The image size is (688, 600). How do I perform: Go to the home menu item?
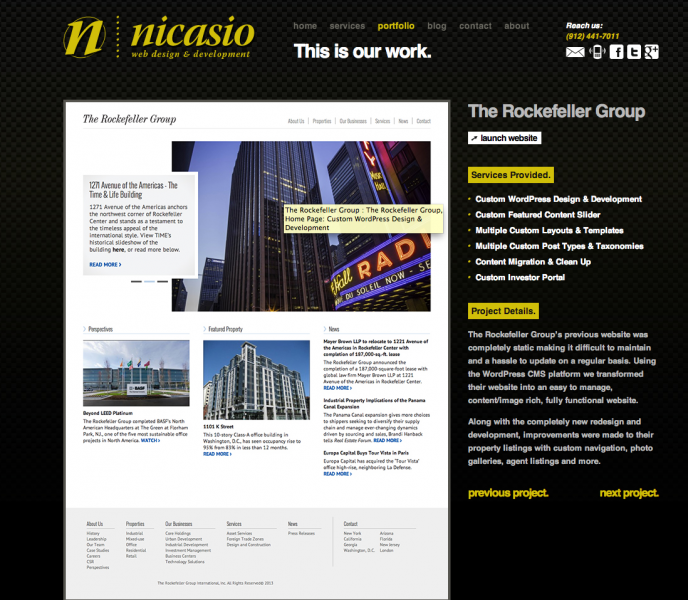click(305, 26)
